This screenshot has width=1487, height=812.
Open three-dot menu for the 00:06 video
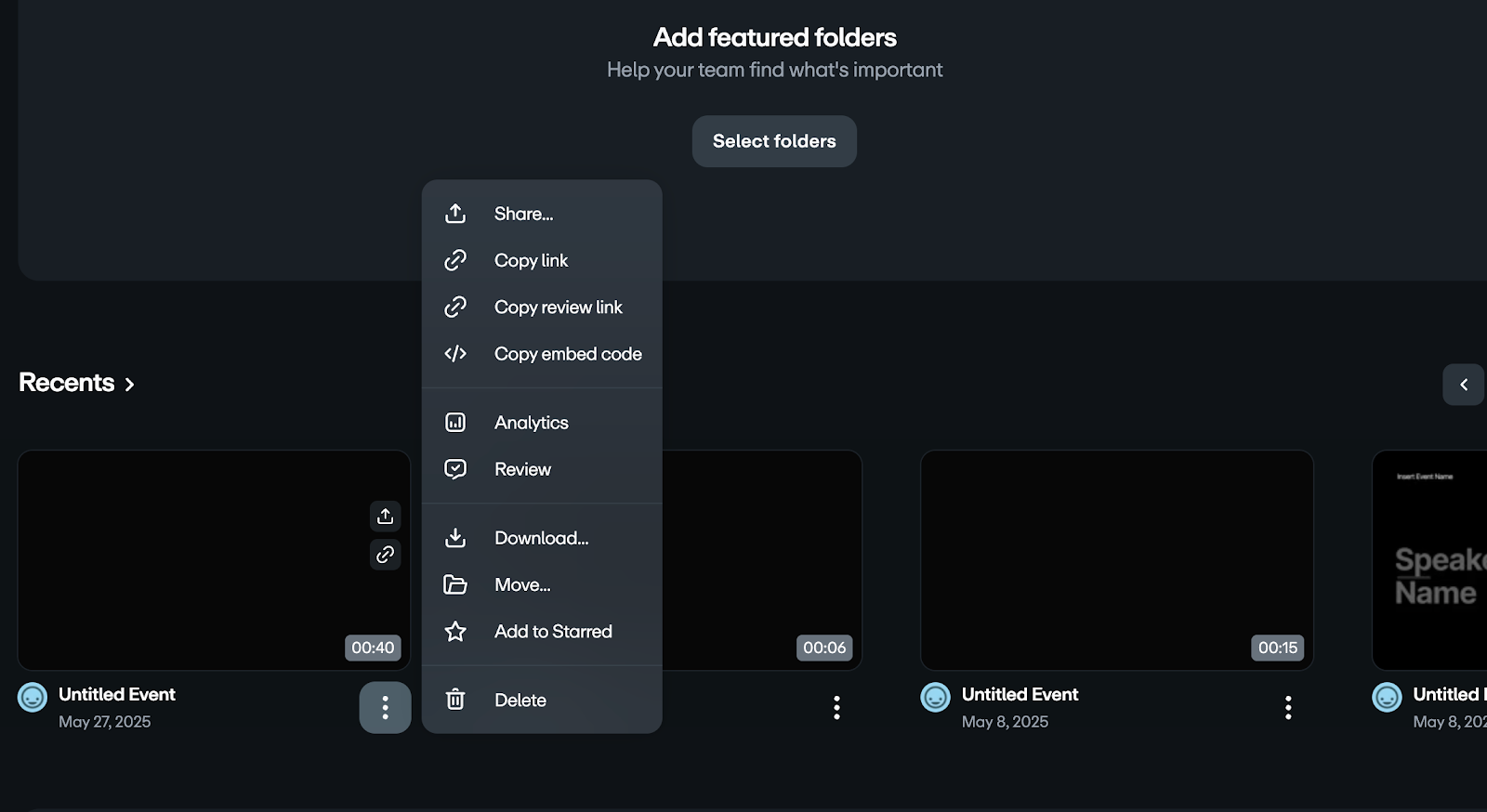point(836,708)
